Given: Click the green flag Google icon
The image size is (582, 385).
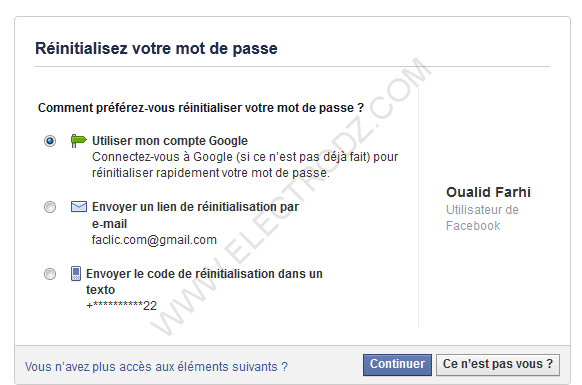Looking at the screenshot, I should tap(78, 141).
